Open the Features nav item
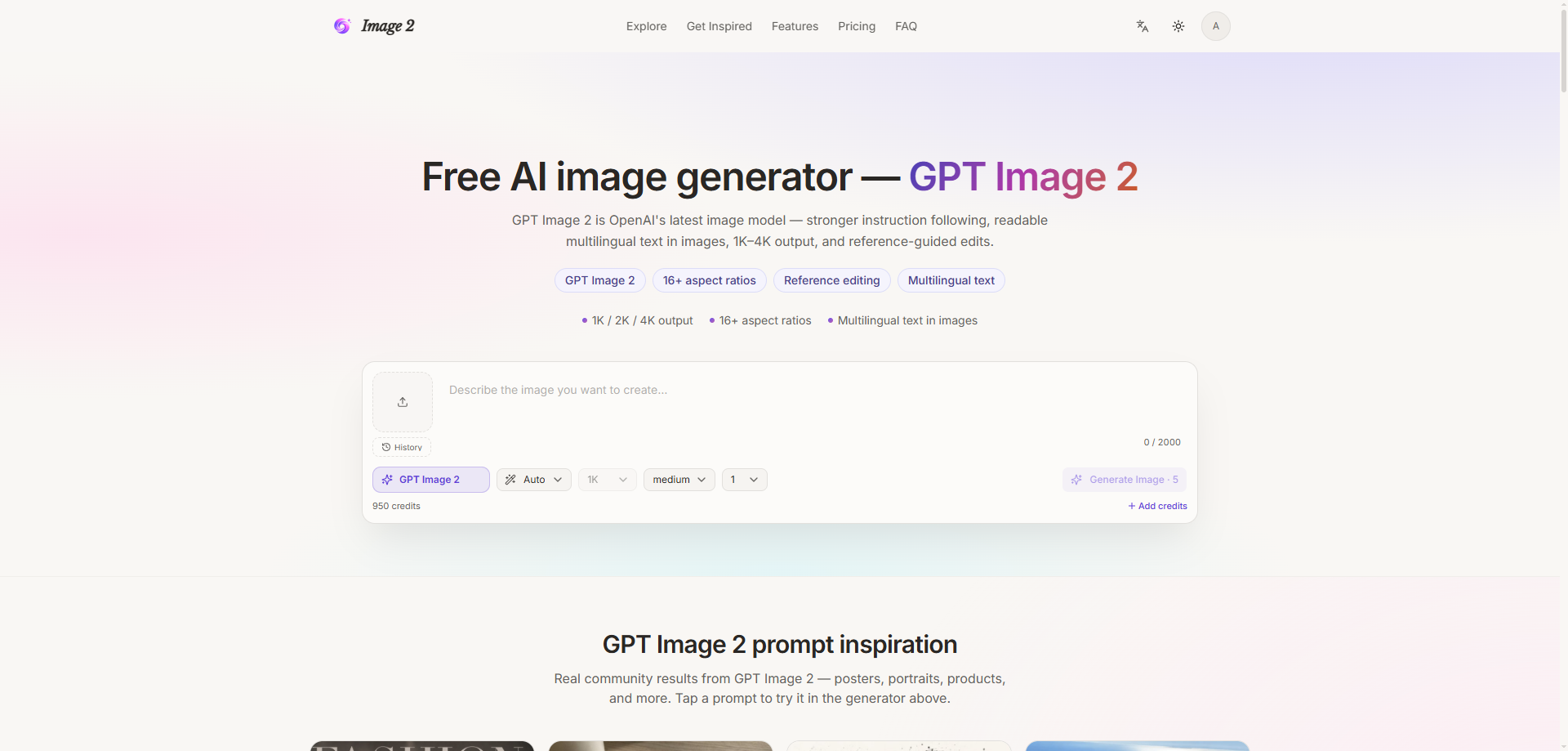Image resolution: width=1568 pixels, height=751 pixels. pyautogui.click(x=795, y=26)
